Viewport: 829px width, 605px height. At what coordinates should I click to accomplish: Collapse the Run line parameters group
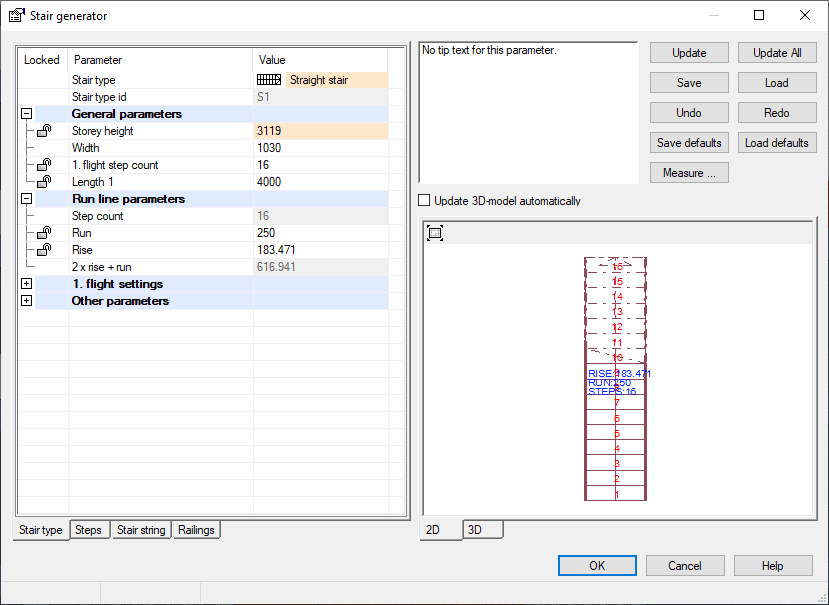tap(26, 199)
